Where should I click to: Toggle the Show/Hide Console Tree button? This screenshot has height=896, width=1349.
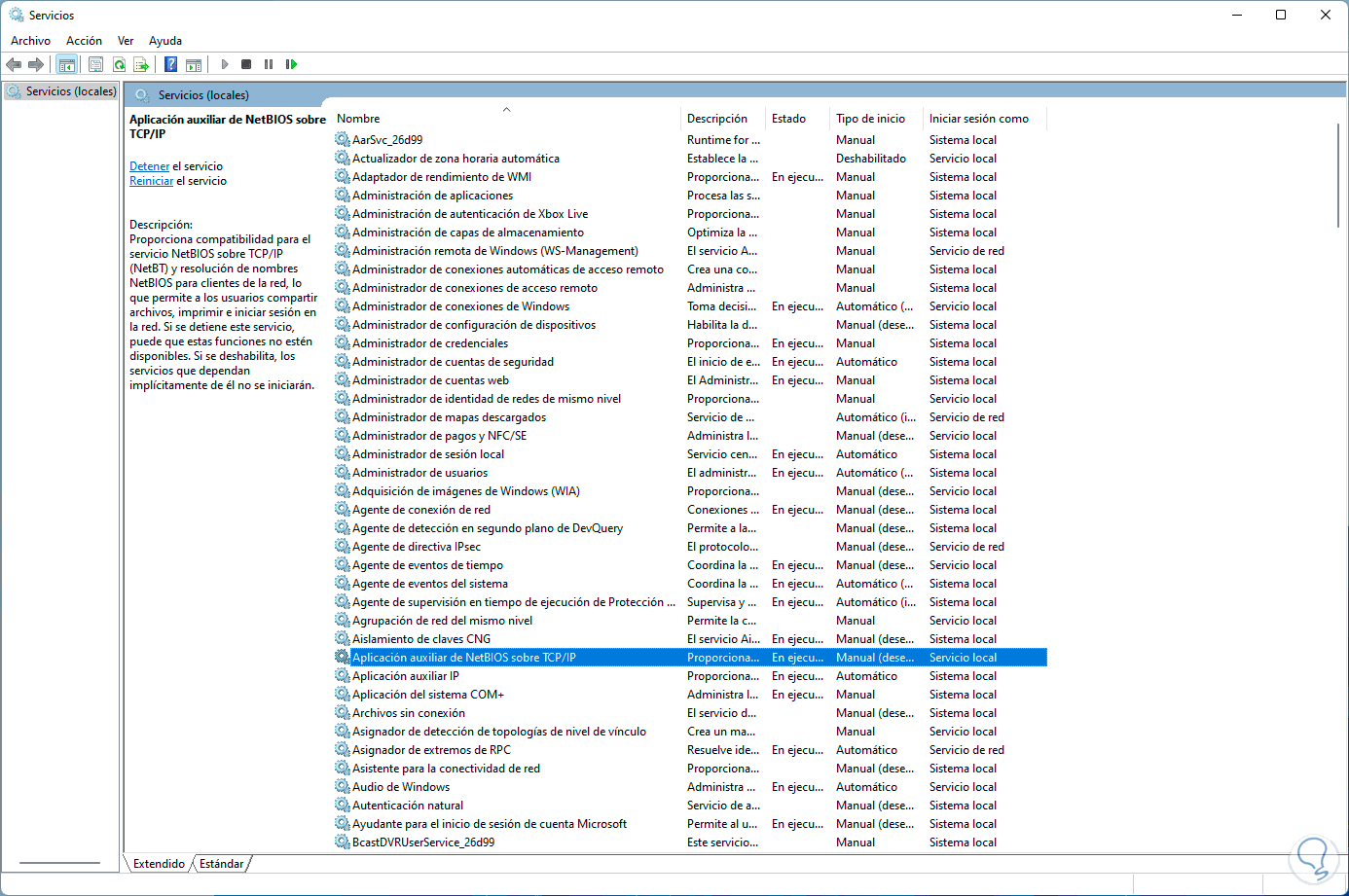coord(66,64)
